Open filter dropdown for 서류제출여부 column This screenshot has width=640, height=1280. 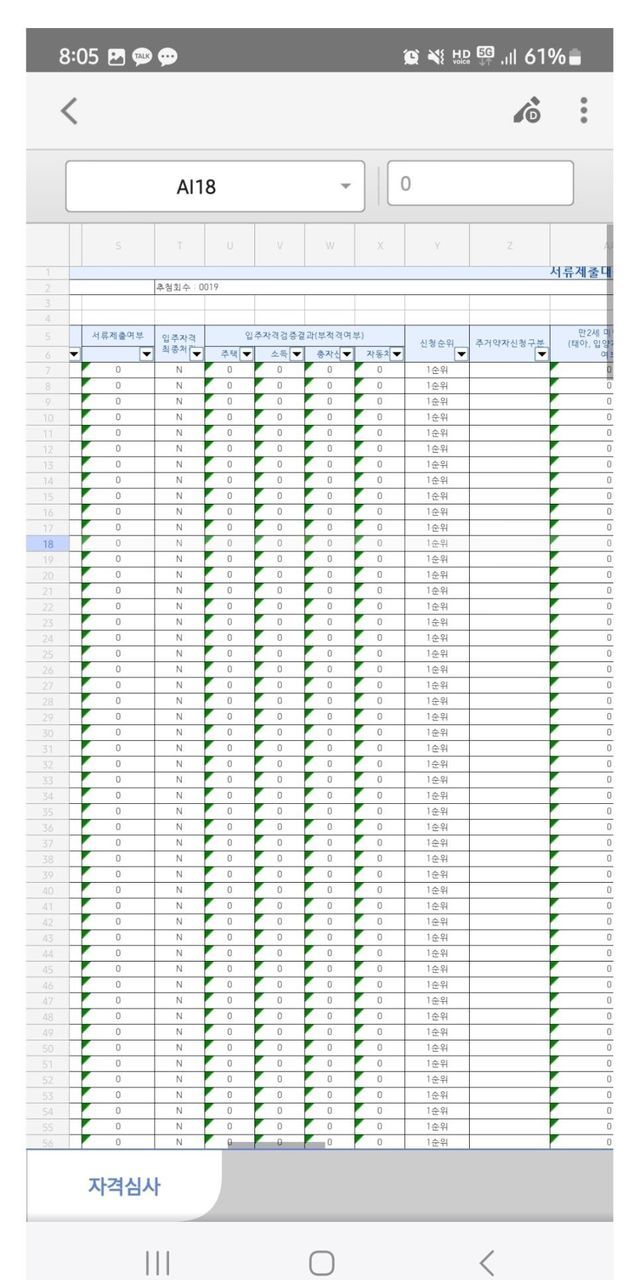coord(146,354)
